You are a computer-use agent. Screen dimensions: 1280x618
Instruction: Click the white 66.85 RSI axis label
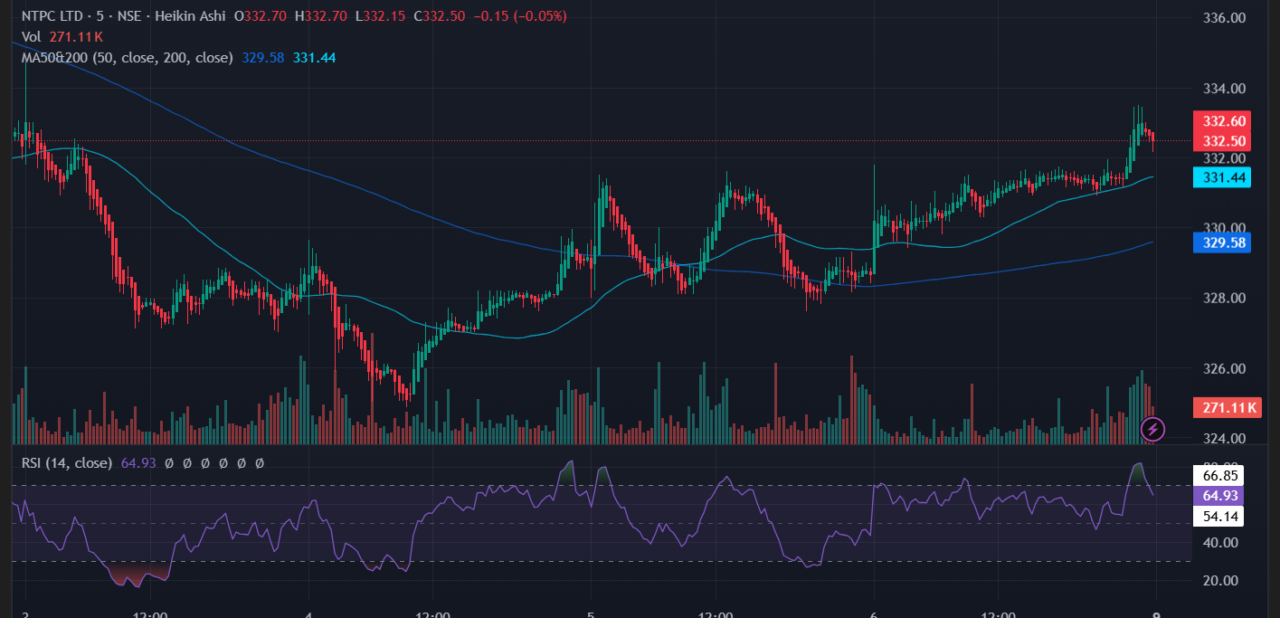coord(1221,476)
